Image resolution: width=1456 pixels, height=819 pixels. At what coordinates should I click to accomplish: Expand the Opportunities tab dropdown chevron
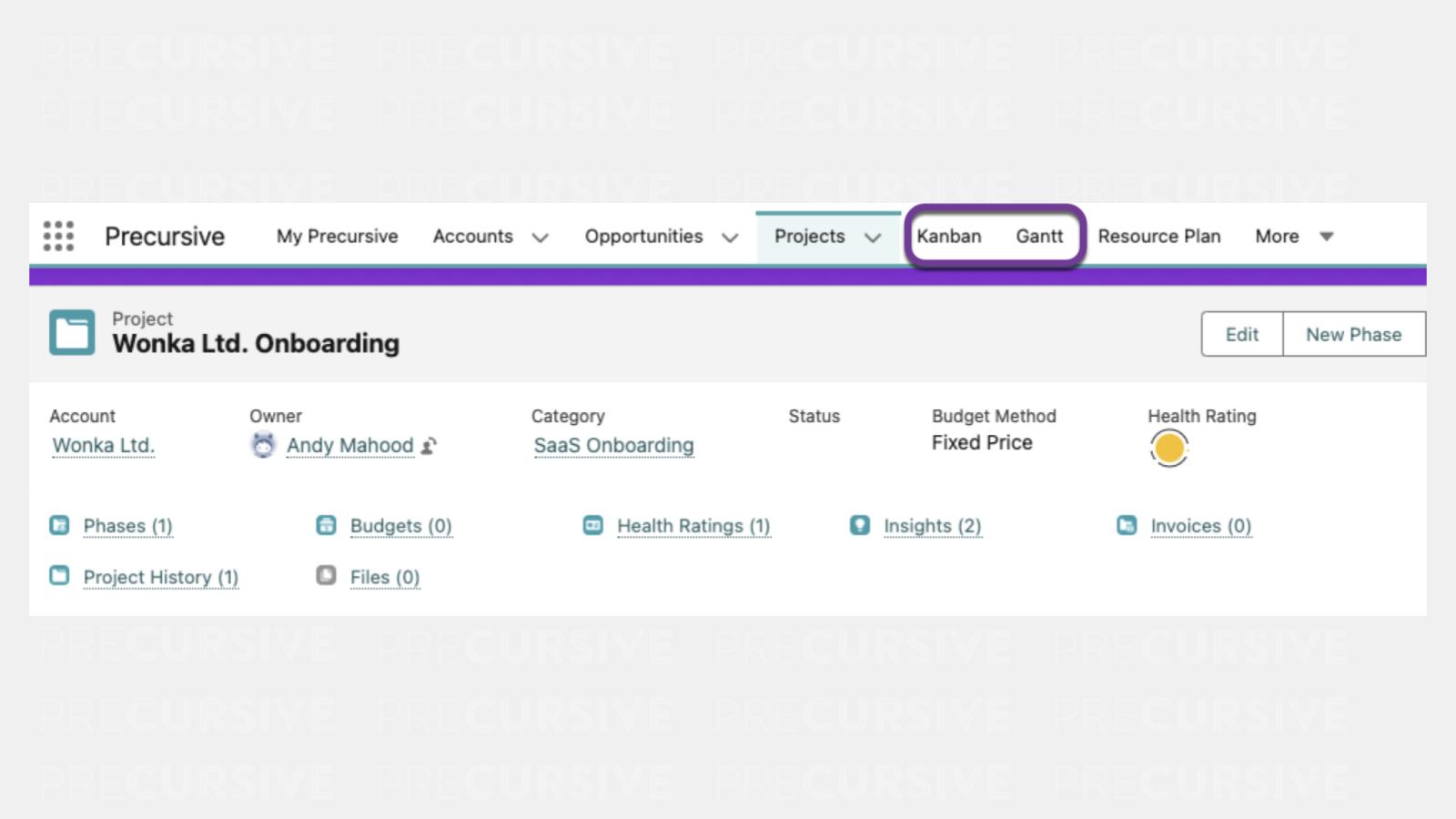729,238
